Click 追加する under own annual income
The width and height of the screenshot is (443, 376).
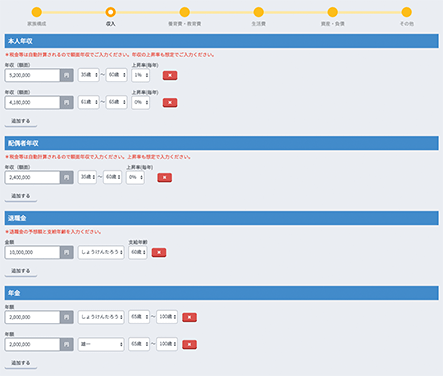tap(21, 121)
